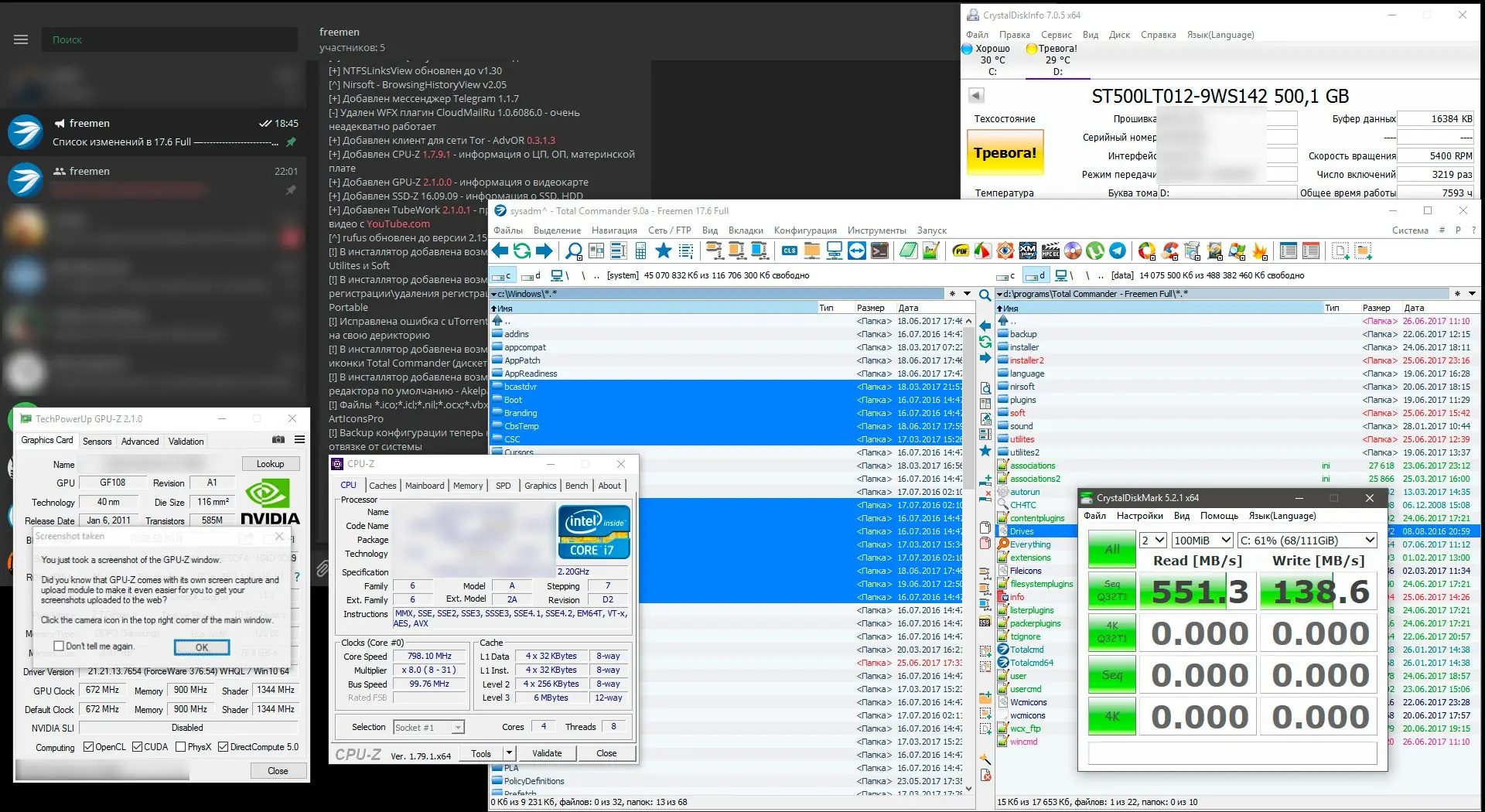Viewport: 1485px width, 812px height.
Task: Launch Telegram from the Total Commander toolbar
Action: pyautogui.click(x=1118, y=251)
